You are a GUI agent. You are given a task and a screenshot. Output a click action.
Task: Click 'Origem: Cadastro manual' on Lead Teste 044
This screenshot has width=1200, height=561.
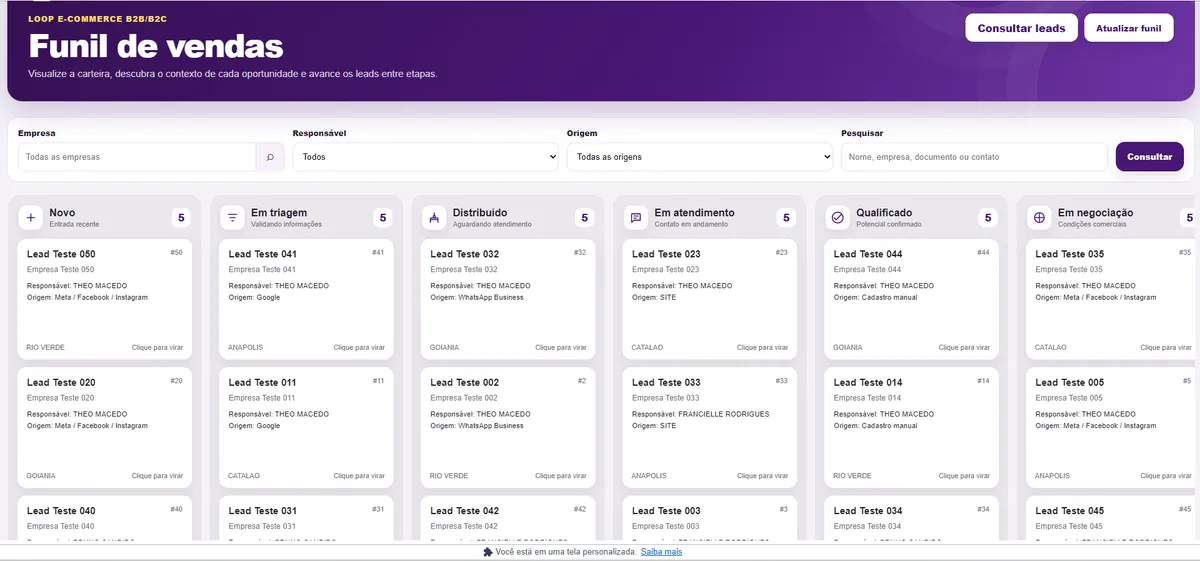pyautogui.click(x=875, y=298)
